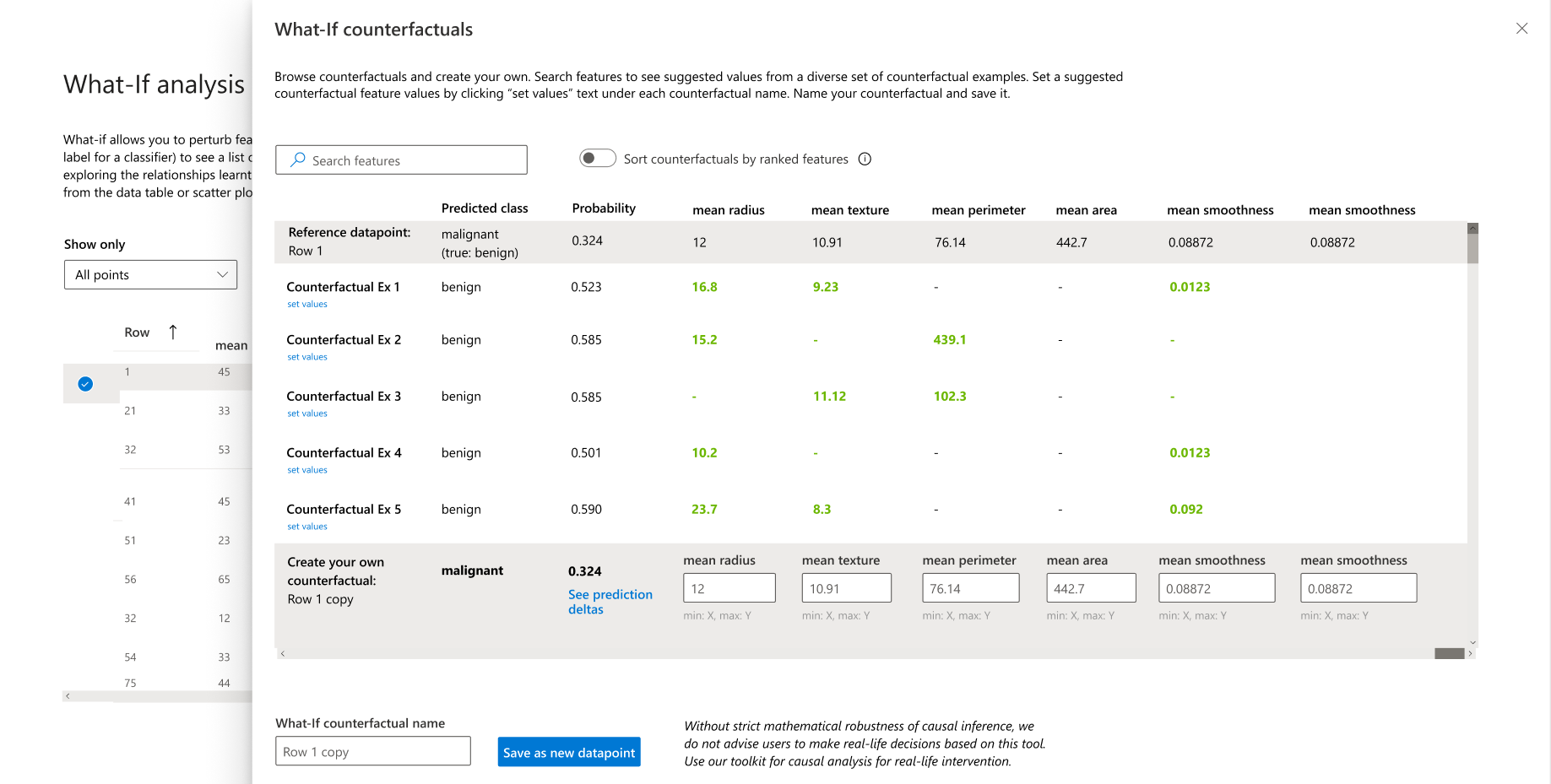The width and height of the screenshot is (1551, 784).
Task: Click mean radius value 16.8
Action: pos(704,287)
